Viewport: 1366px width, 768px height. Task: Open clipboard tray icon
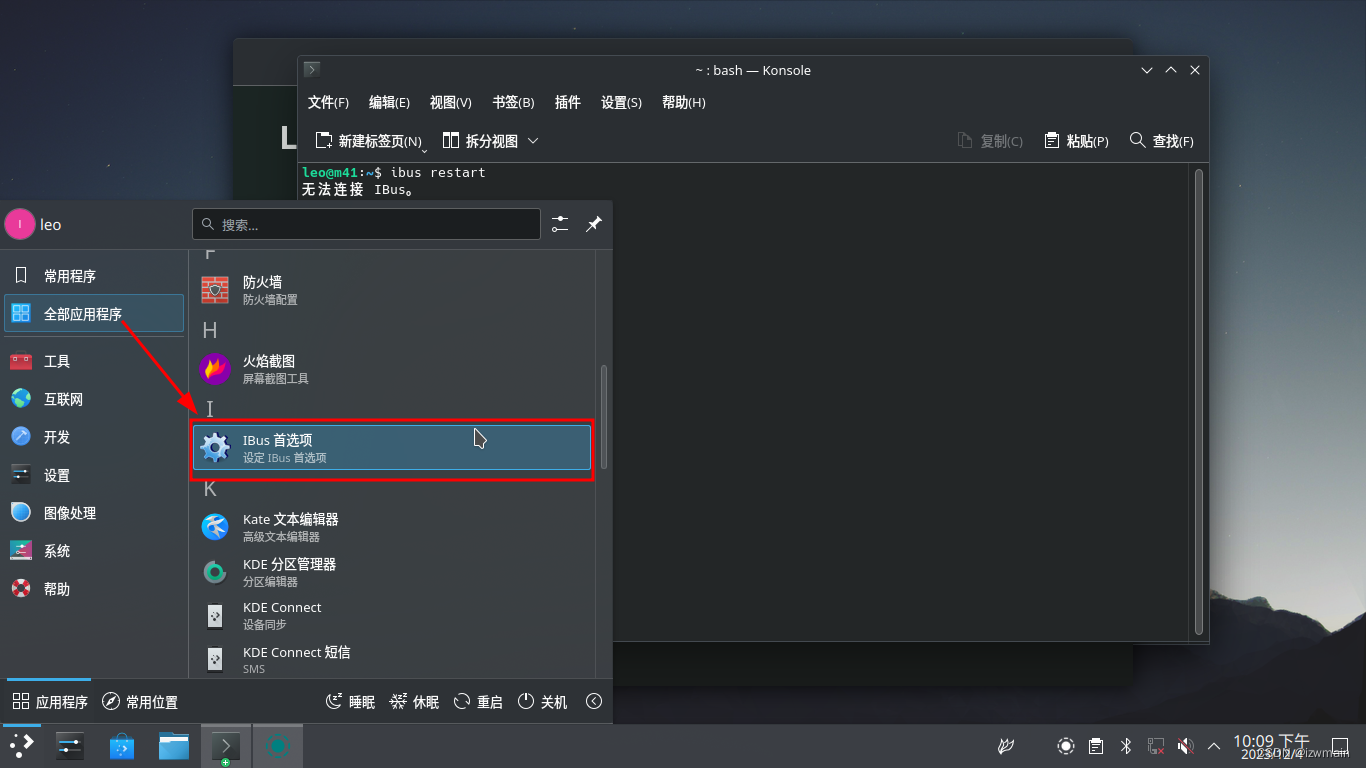[1096, 746]
